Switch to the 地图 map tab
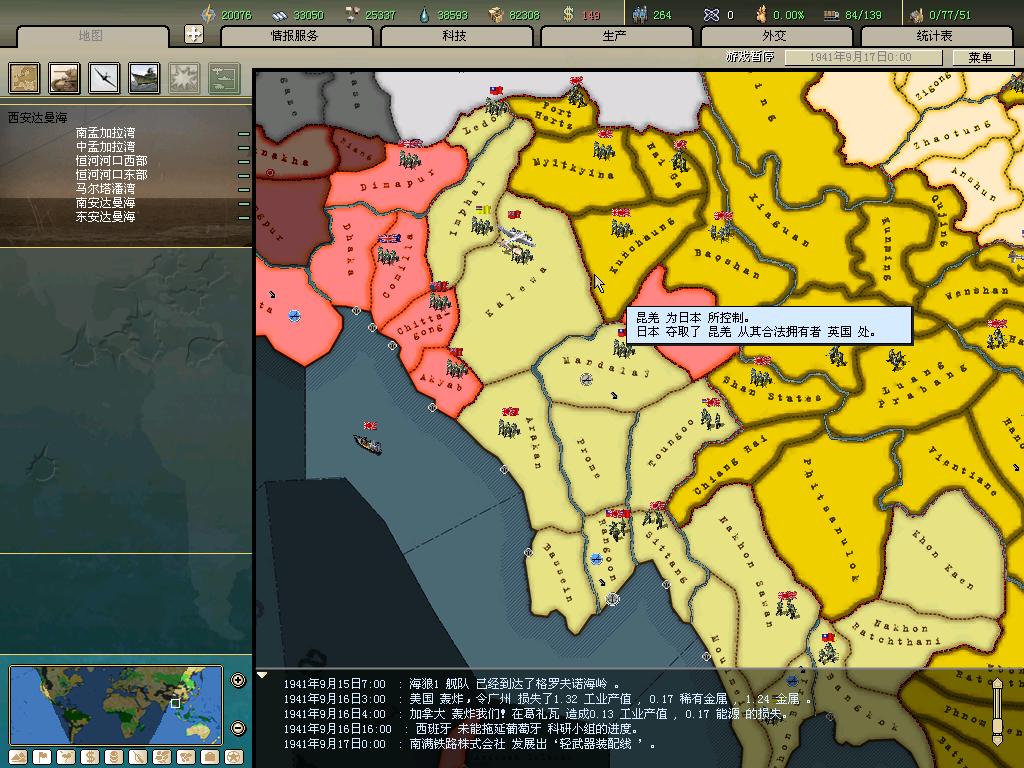 click(x=91, y=36)
